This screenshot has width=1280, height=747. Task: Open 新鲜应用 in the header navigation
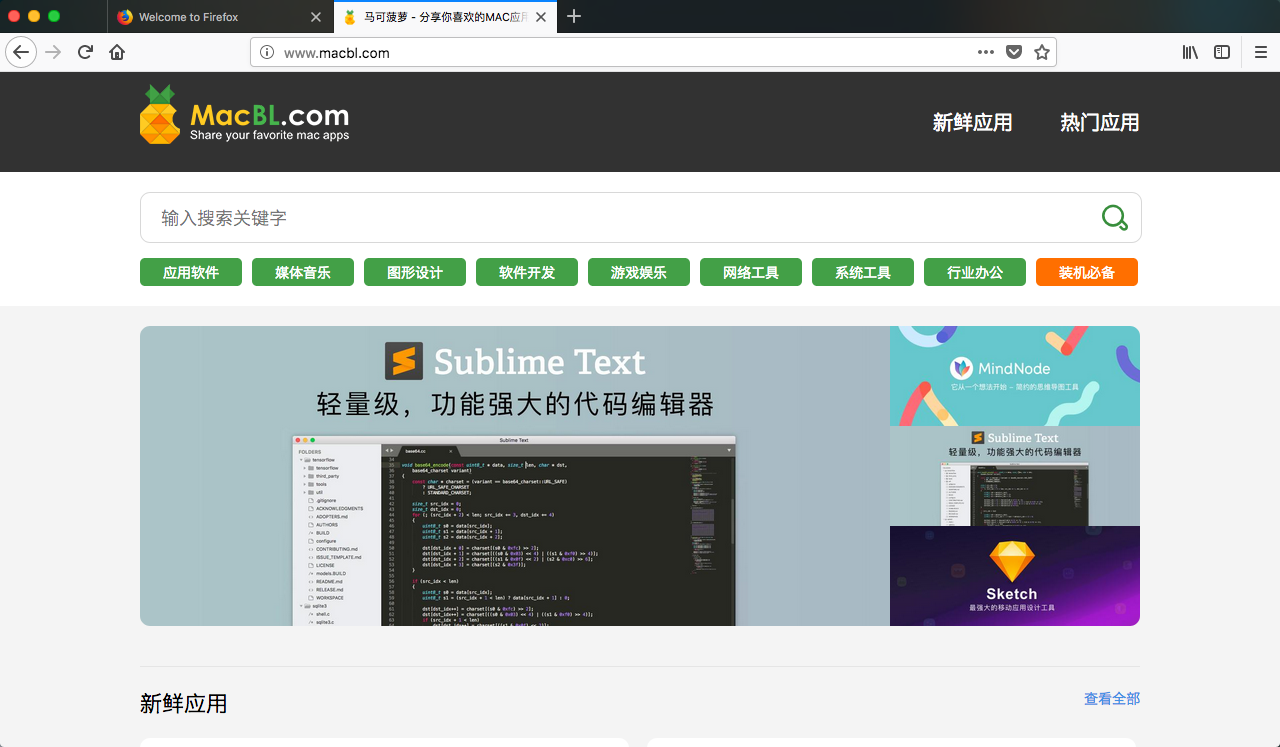pos(972,122)
